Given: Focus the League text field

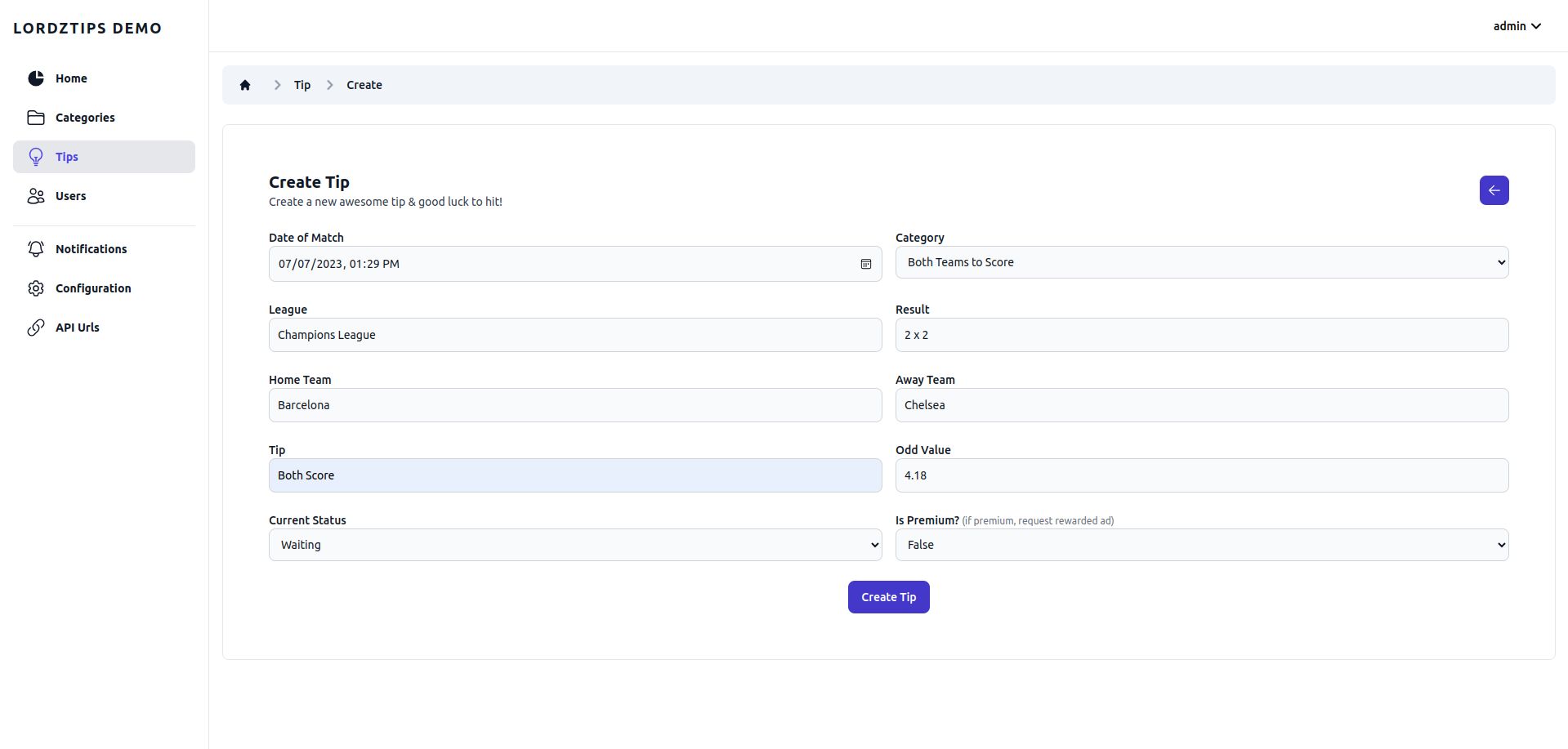Looking at the screenshot, I should [x=574, y=335].
